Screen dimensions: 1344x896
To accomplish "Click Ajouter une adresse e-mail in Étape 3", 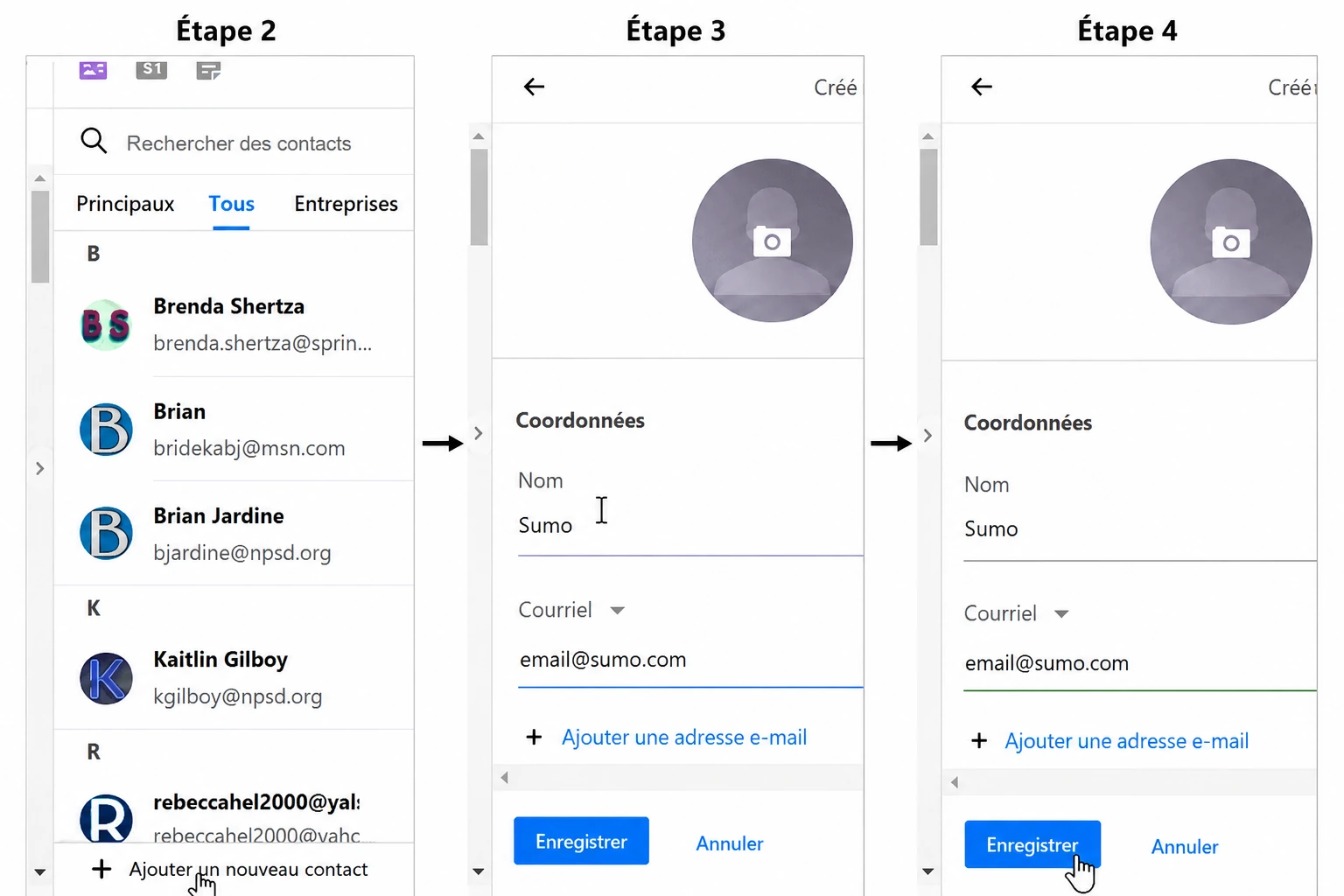I will [684, 738].
